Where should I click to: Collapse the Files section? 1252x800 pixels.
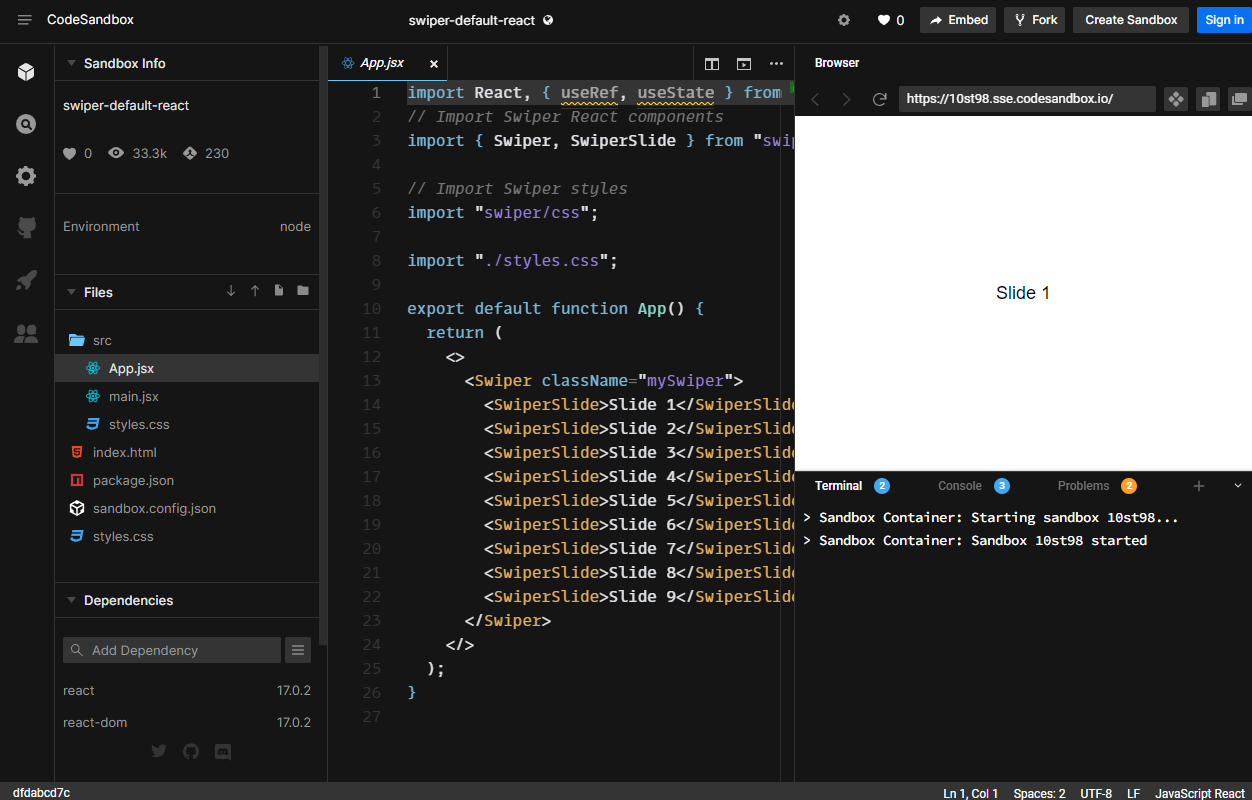pyautogui.click(x=71, y=292)
